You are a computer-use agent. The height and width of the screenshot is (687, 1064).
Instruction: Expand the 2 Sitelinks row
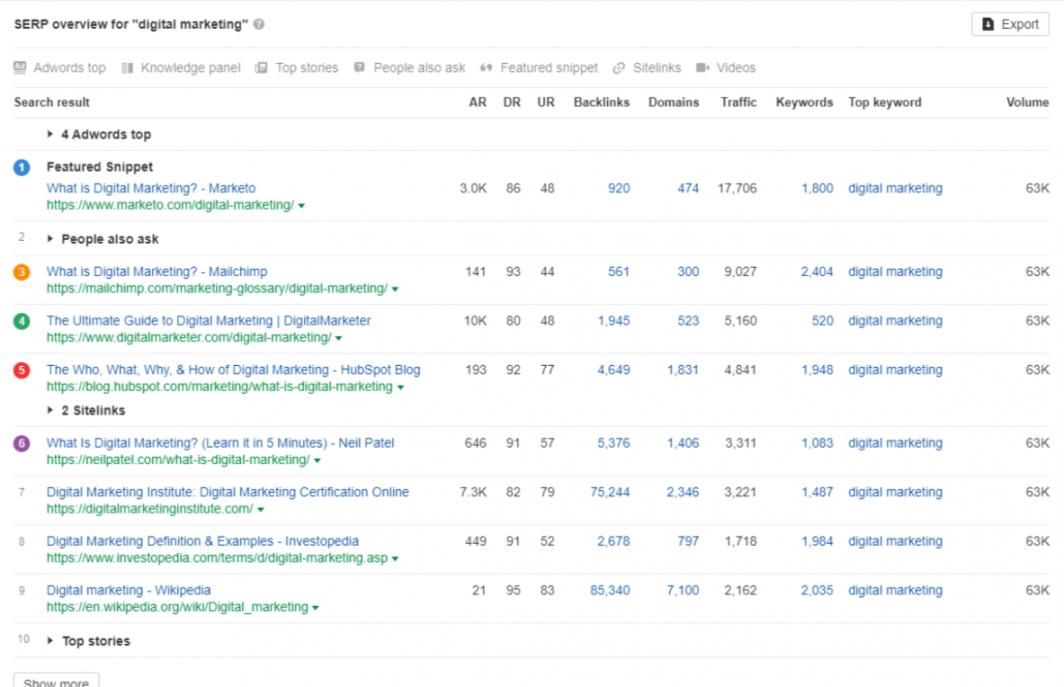[x=51, y=411]
